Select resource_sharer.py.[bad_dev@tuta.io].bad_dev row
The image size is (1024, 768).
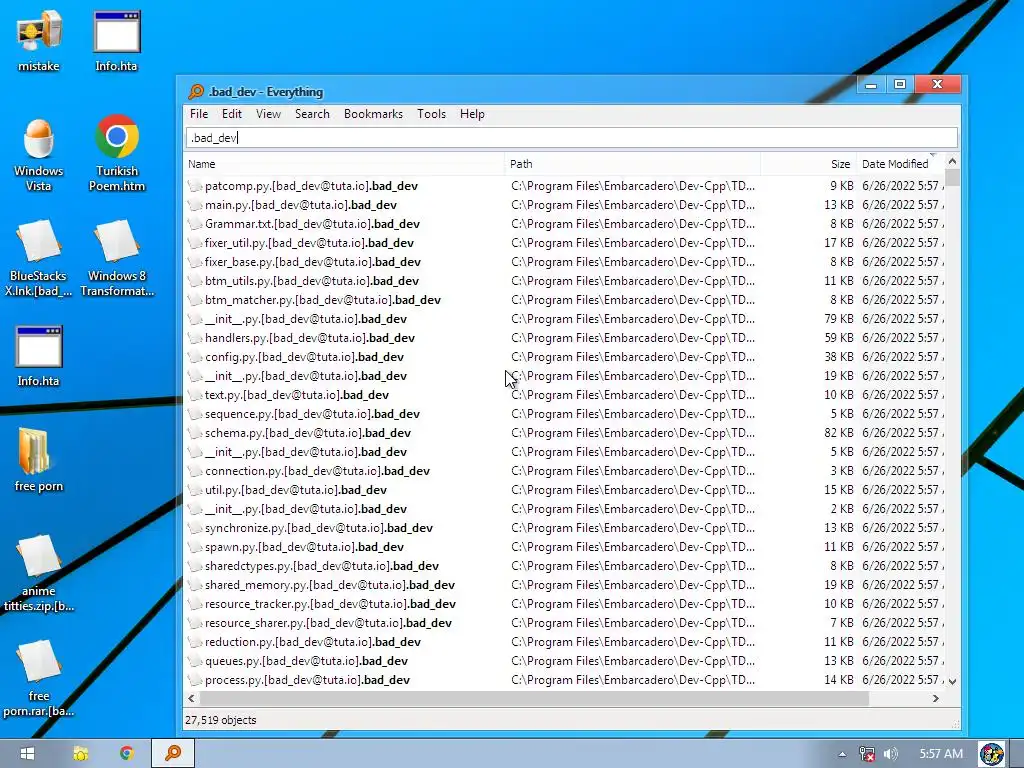pos(564,623)
